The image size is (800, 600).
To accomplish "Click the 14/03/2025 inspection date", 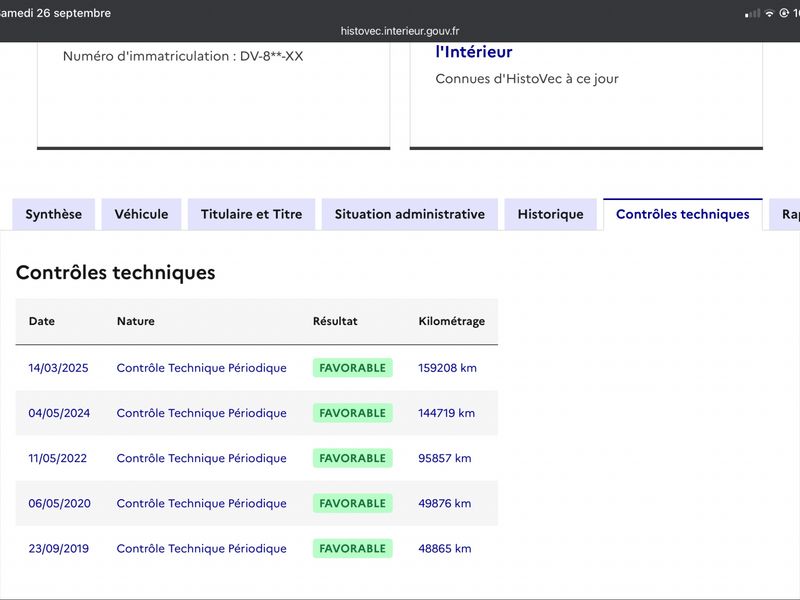I will [58, 368].
